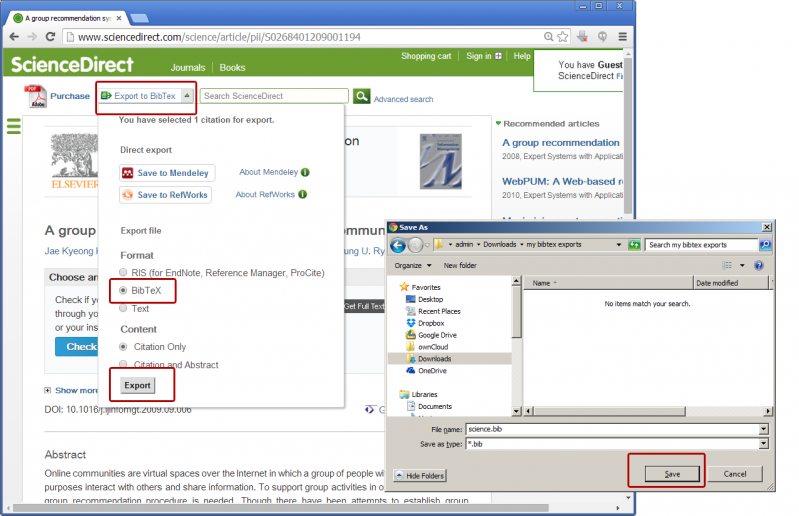The image size is (799, 516).
Task: Select Citation Only content option
Action: tap(123, 346)
